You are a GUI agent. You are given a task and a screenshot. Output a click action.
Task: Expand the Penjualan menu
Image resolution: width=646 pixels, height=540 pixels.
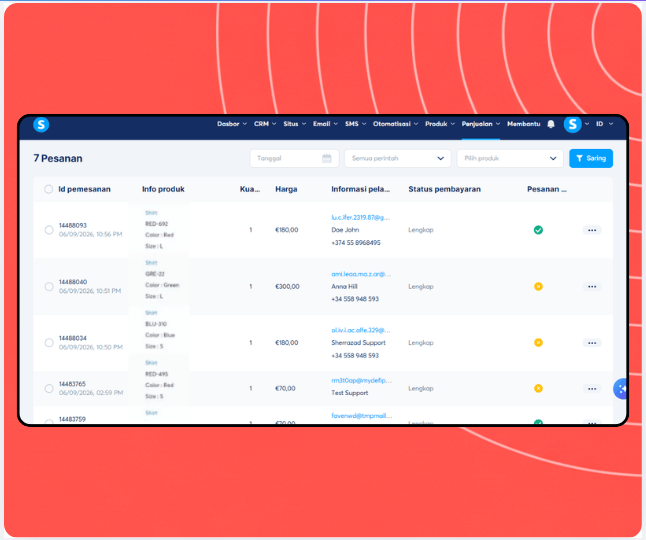pyautogui.click(x=481, y=124)
